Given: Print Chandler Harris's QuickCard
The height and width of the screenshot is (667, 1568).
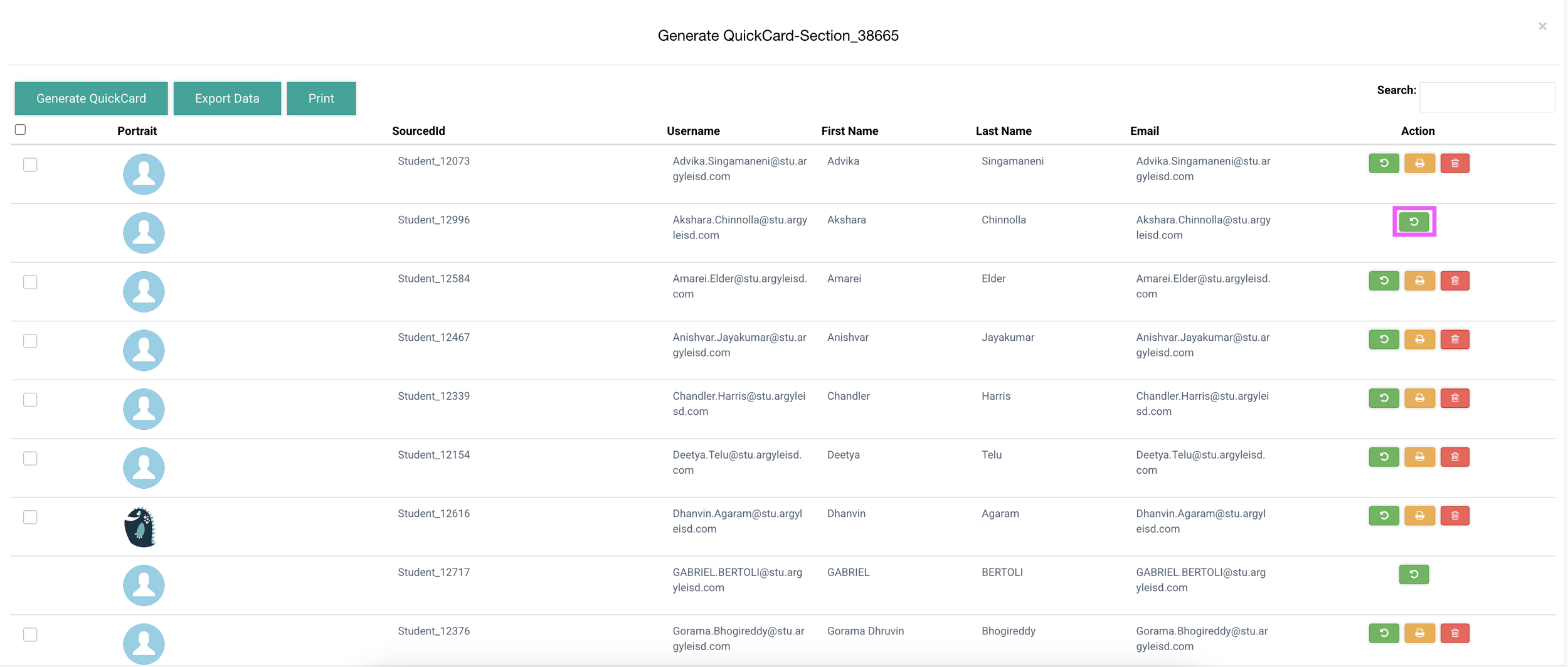Looking at the screenshot, I should tap(1419, 398).
